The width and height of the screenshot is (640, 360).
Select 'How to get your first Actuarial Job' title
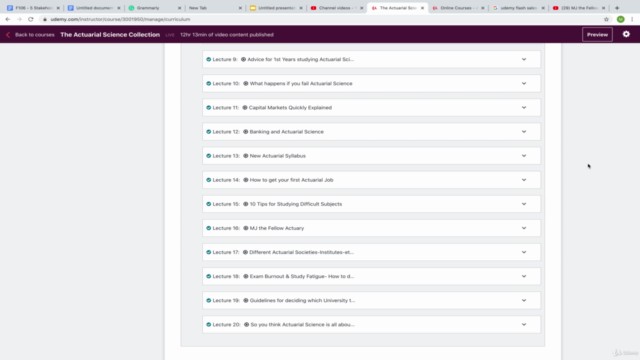(291, 180)
